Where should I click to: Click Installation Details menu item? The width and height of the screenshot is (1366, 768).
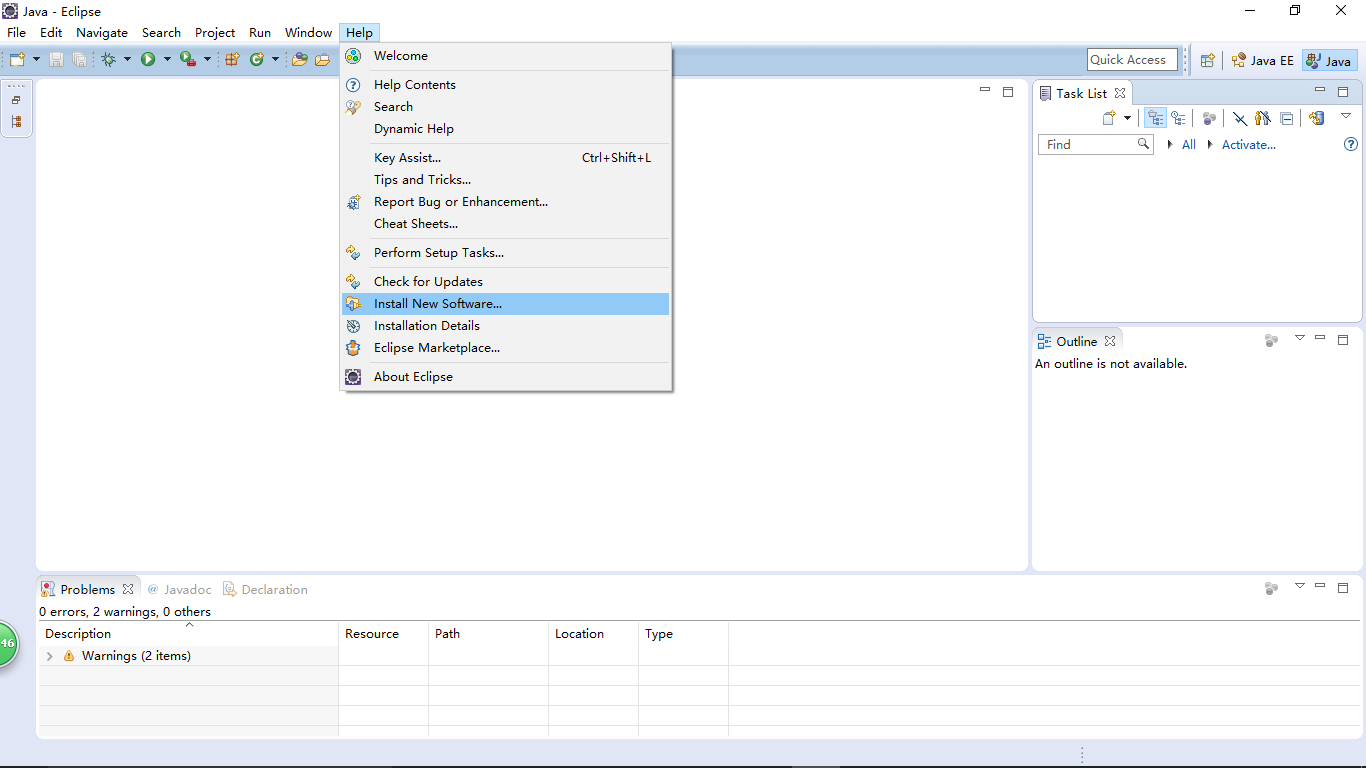pos(506,326)
